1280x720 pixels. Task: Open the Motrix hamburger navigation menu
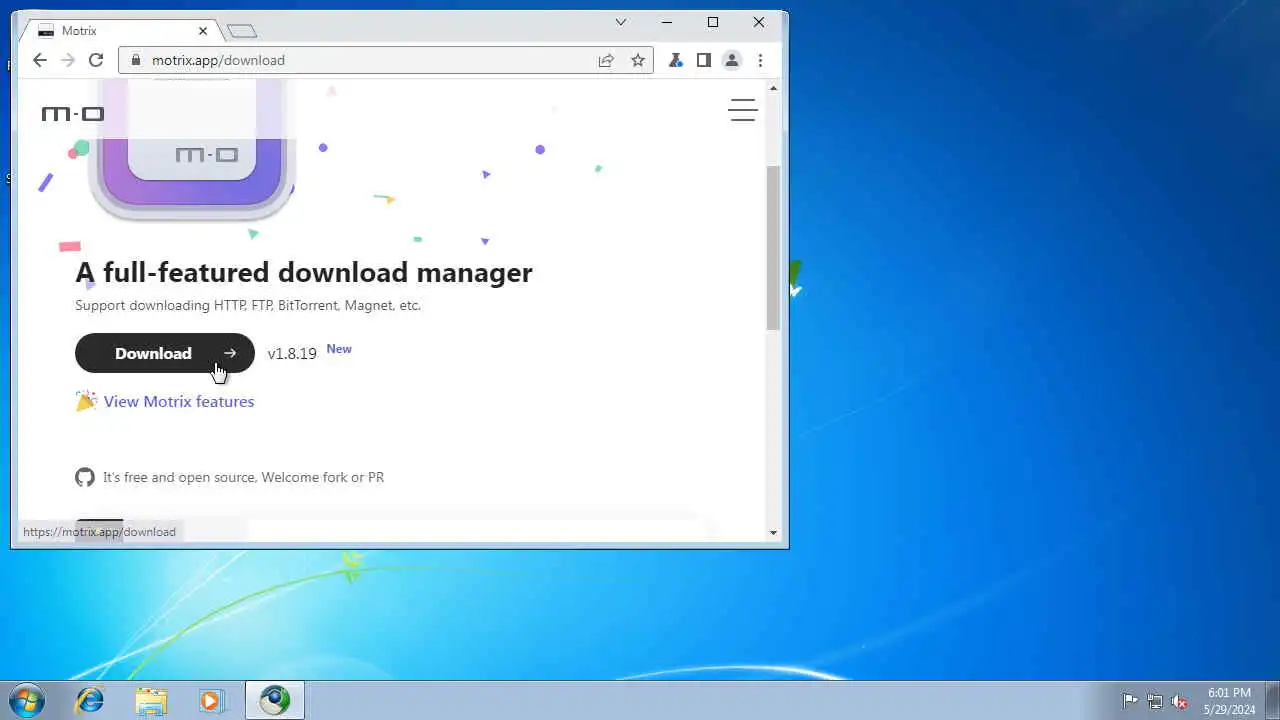pyautogui.click(x=743, y=110)
